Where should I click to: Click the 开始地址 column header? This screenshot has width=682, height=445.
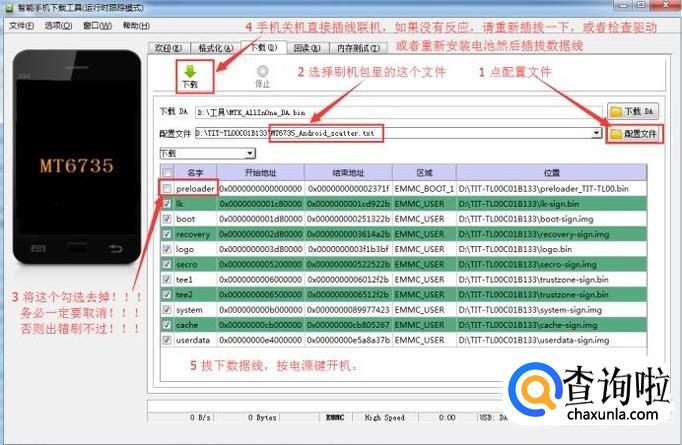261,172
